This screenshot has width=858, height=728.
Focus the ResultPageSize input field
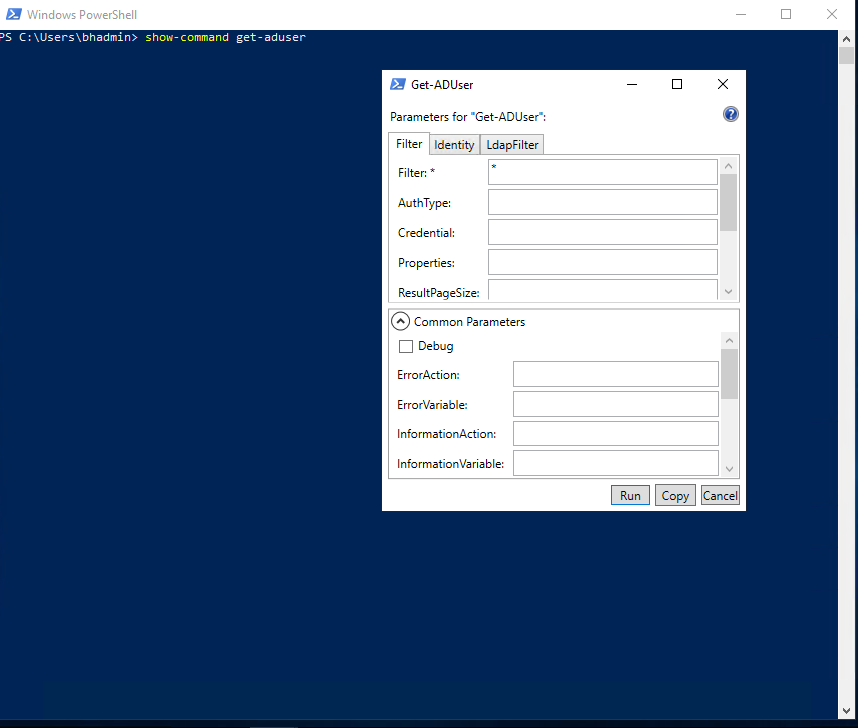pos(602,290)
